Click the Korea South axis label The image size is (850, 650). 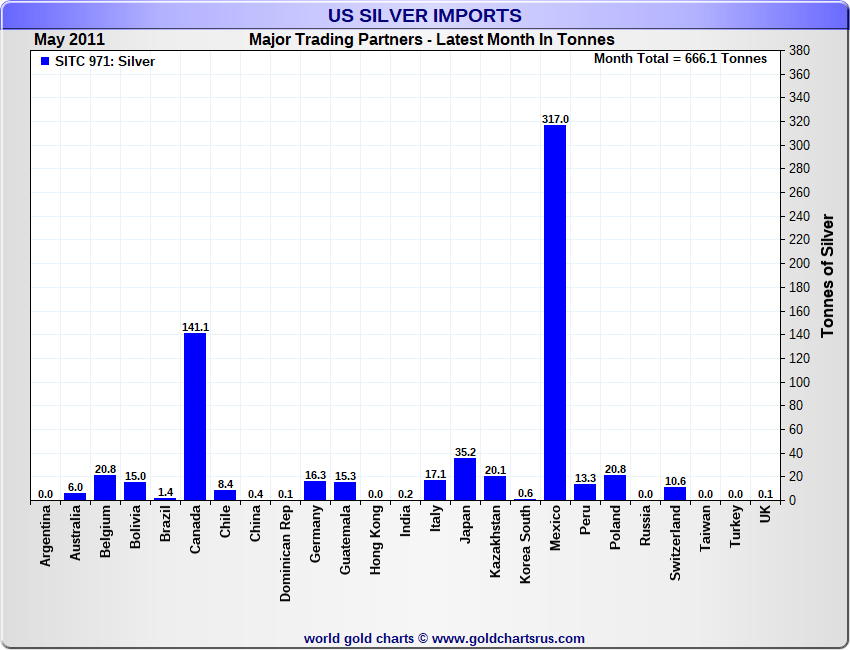(x=525, y=544)
